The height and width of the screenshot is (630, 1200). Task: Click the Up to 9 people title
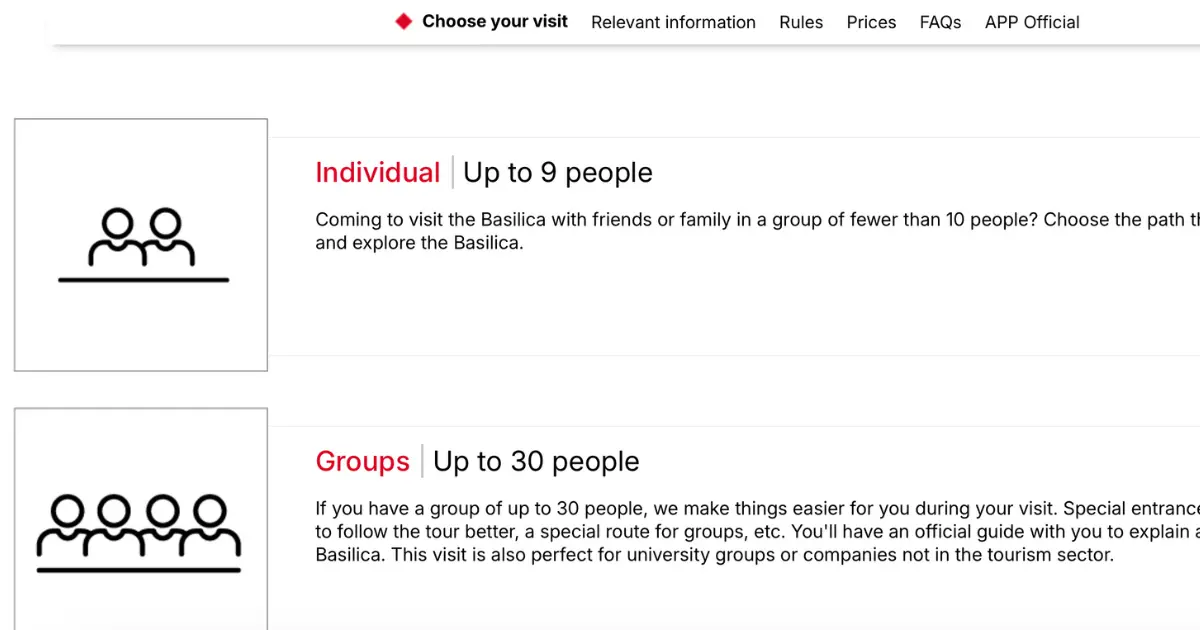tap(558, 173)
